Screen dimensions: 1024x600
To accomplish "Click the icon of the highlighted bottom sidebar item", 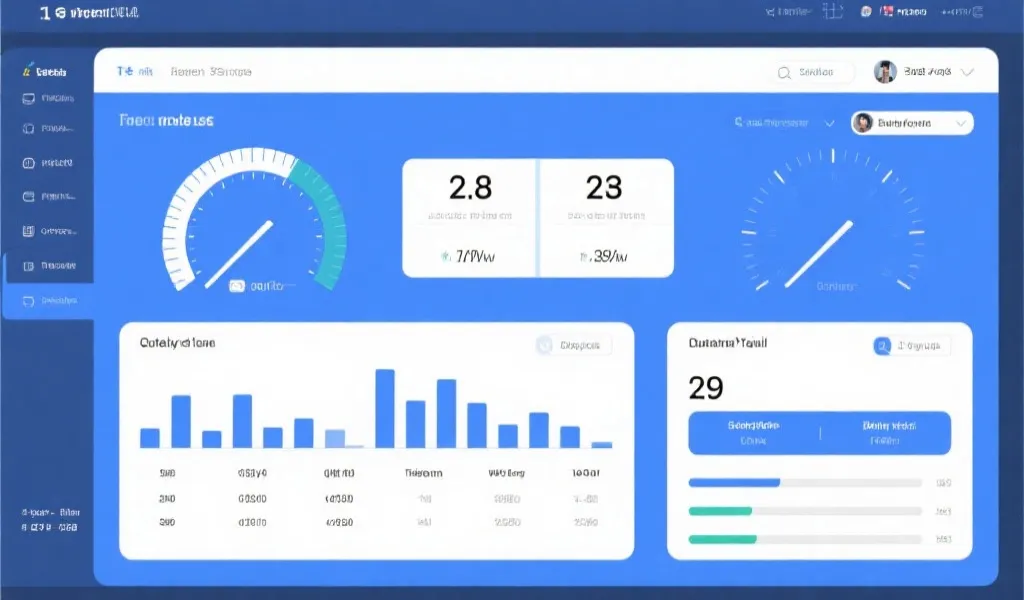I will pos(28,300).
